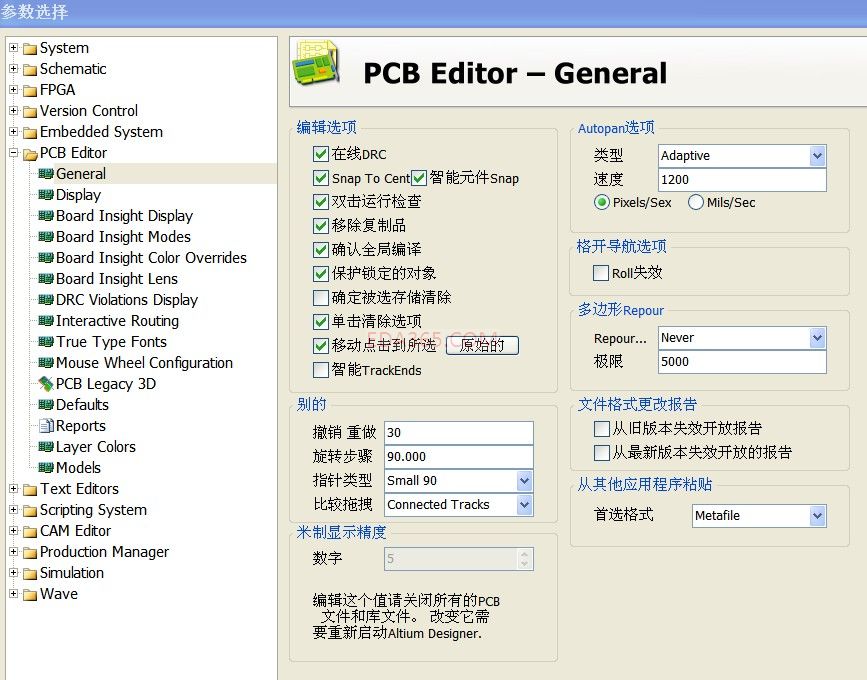Uncheck 双击运行检查 option

tap(321, 202)
